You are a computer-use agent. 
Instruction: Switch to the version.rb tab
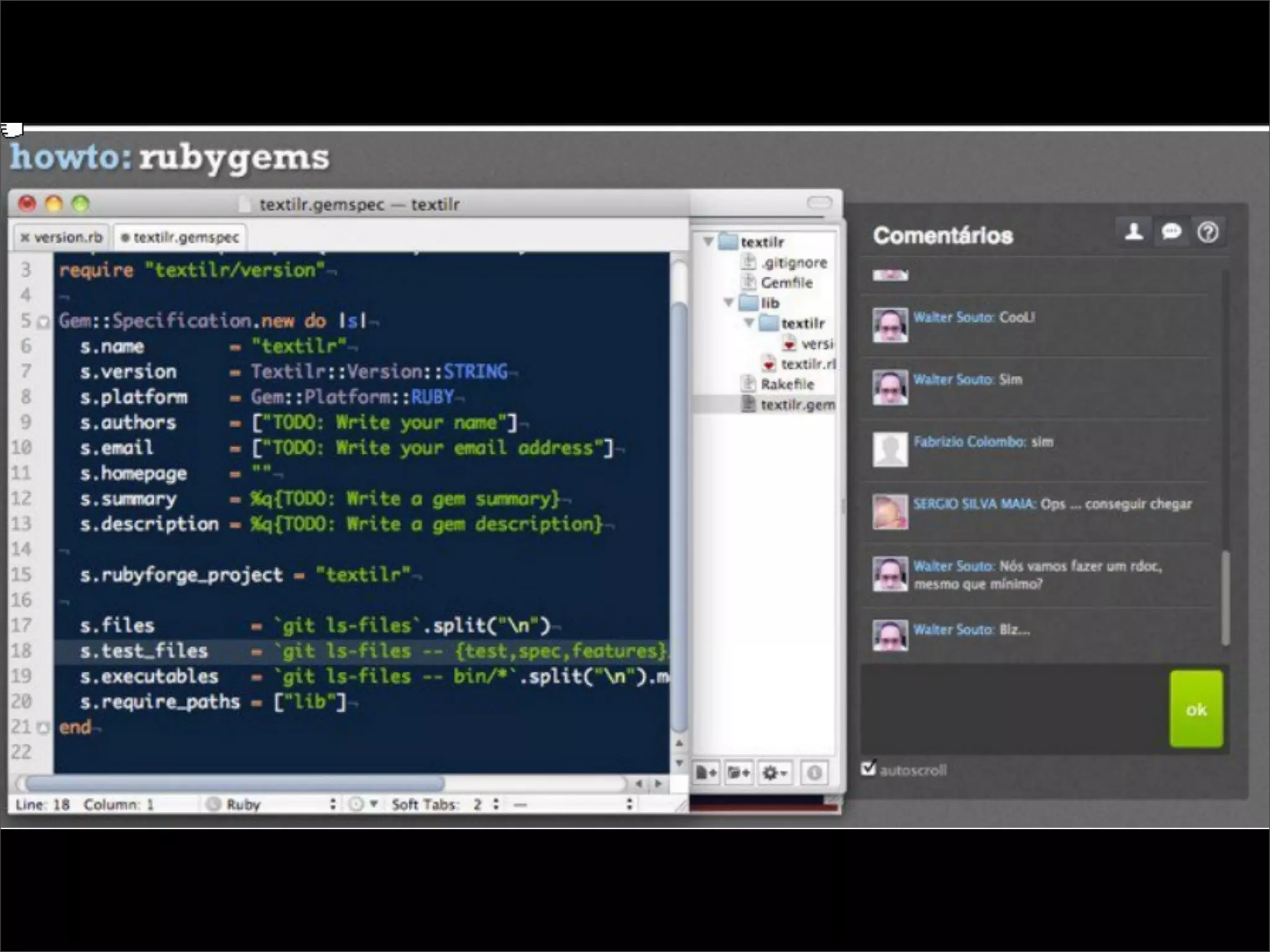click(x=67, y=237)
